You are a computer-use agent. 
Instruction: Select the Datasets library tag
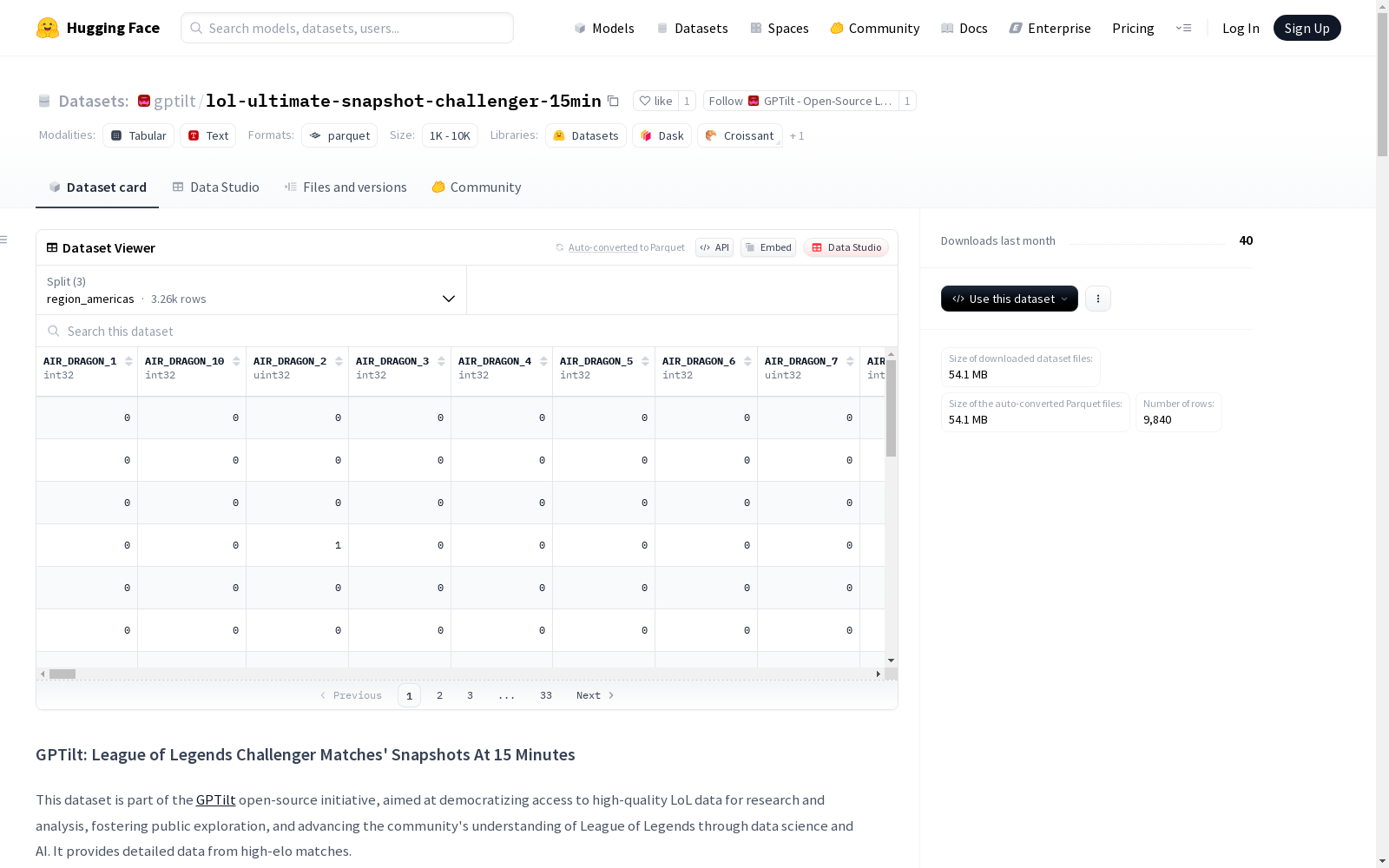[x=586, y=135]
